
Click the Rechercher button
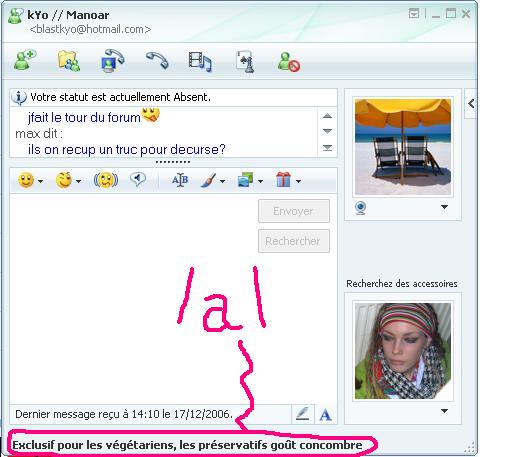294,241
